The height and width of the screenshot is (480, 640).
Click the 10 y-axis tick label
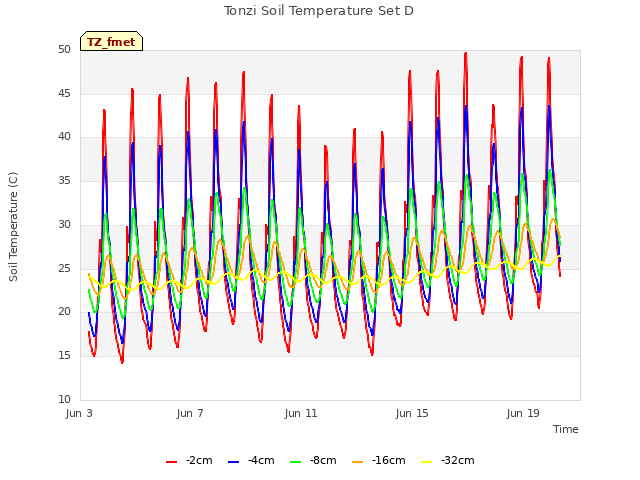(x=64, y=400)
